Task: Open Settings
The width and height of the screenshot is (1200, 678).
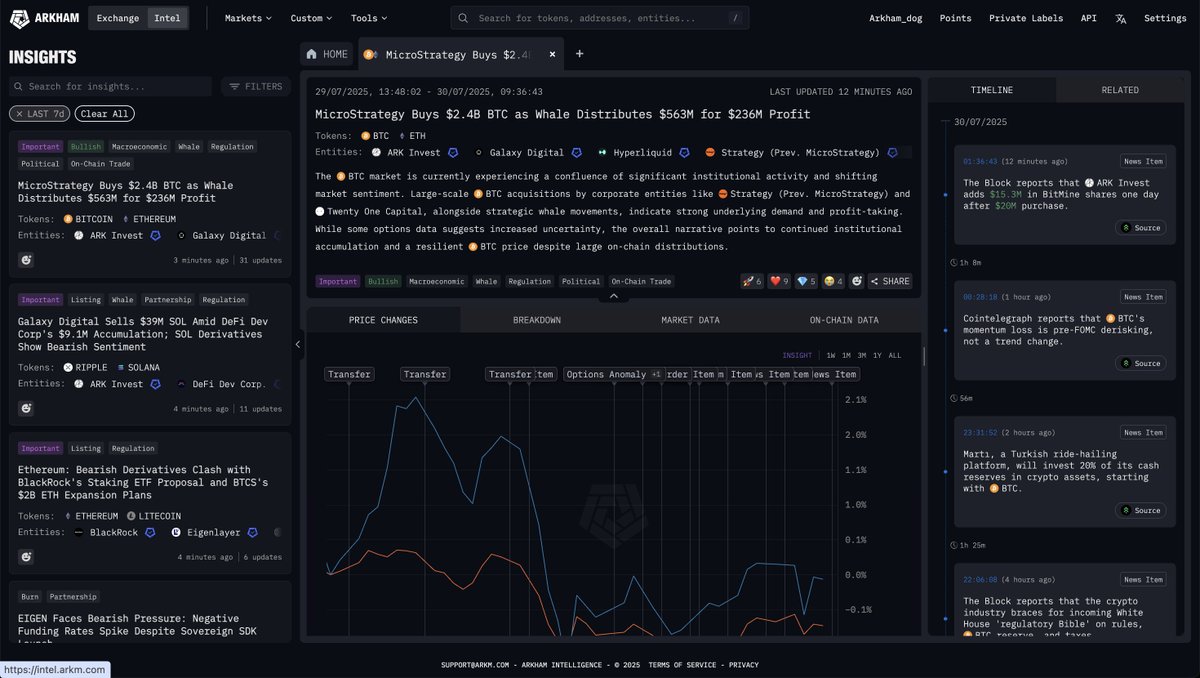Action: click(1165, 18)
